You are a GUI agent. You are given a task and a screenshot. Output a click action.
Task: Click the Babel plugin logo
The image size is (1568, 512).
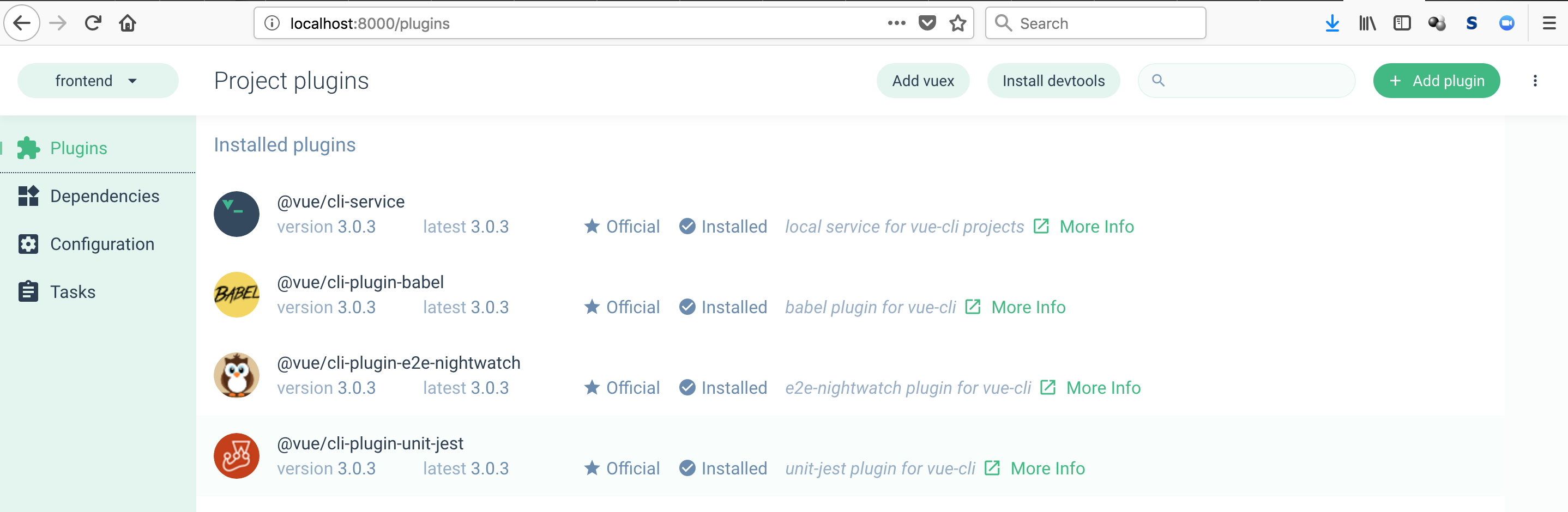pos(236,294)
